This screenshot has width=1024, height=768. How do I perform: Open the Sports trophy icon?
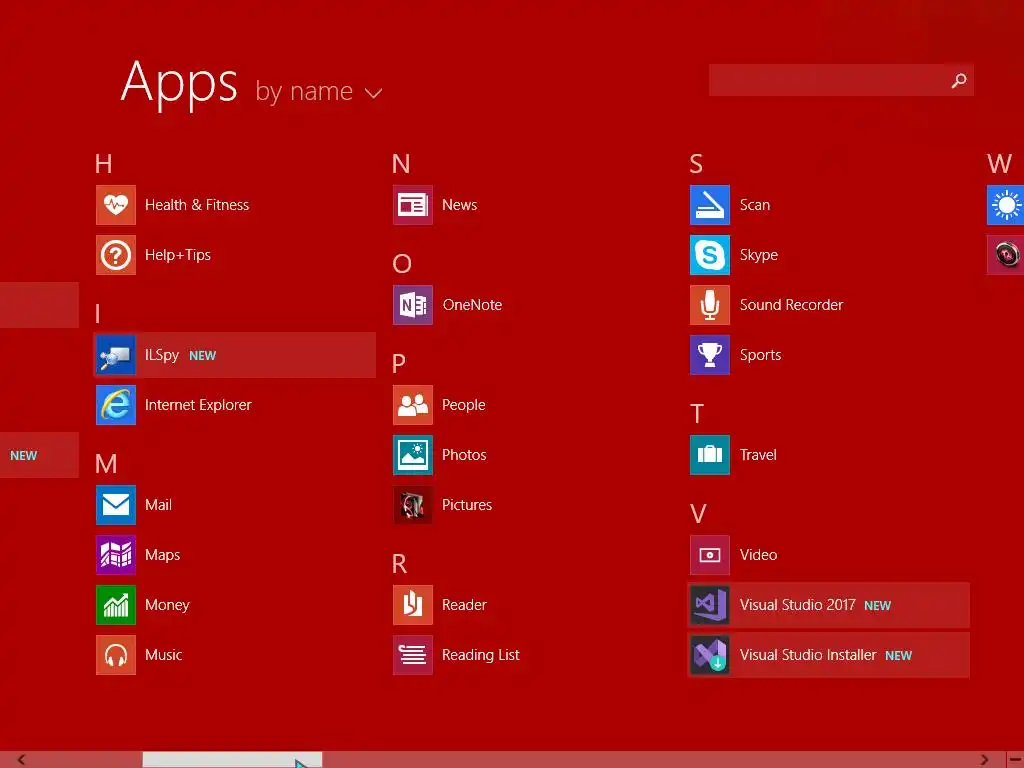pos(710,355)
